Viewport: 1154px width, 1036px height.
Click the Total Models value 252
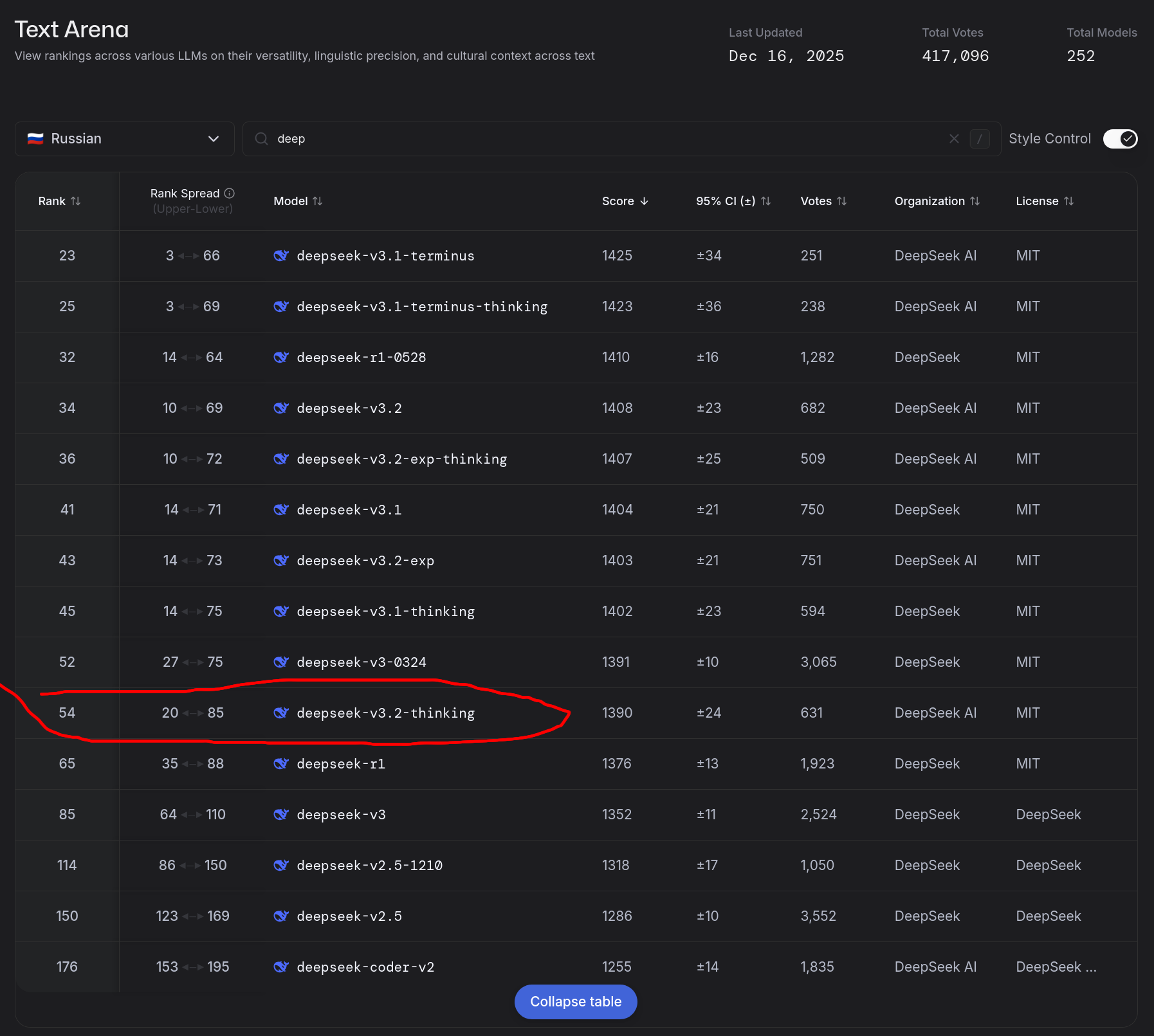pos(1081,56)
